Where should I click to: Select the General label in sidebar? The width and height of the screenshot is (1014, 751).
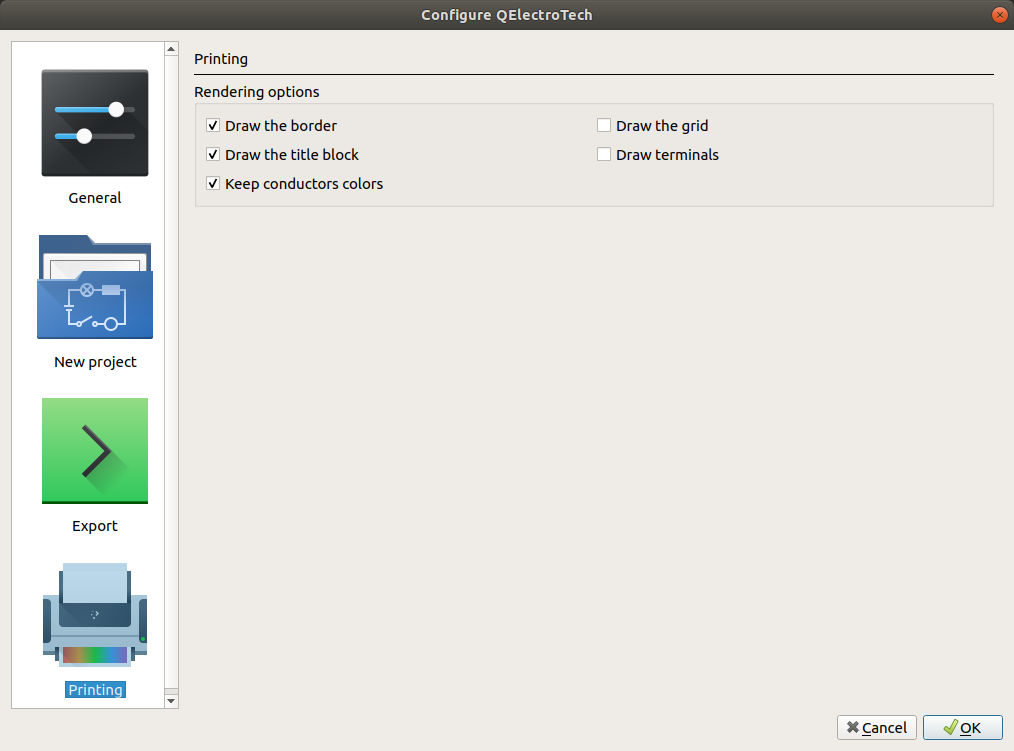coord(95,198)
